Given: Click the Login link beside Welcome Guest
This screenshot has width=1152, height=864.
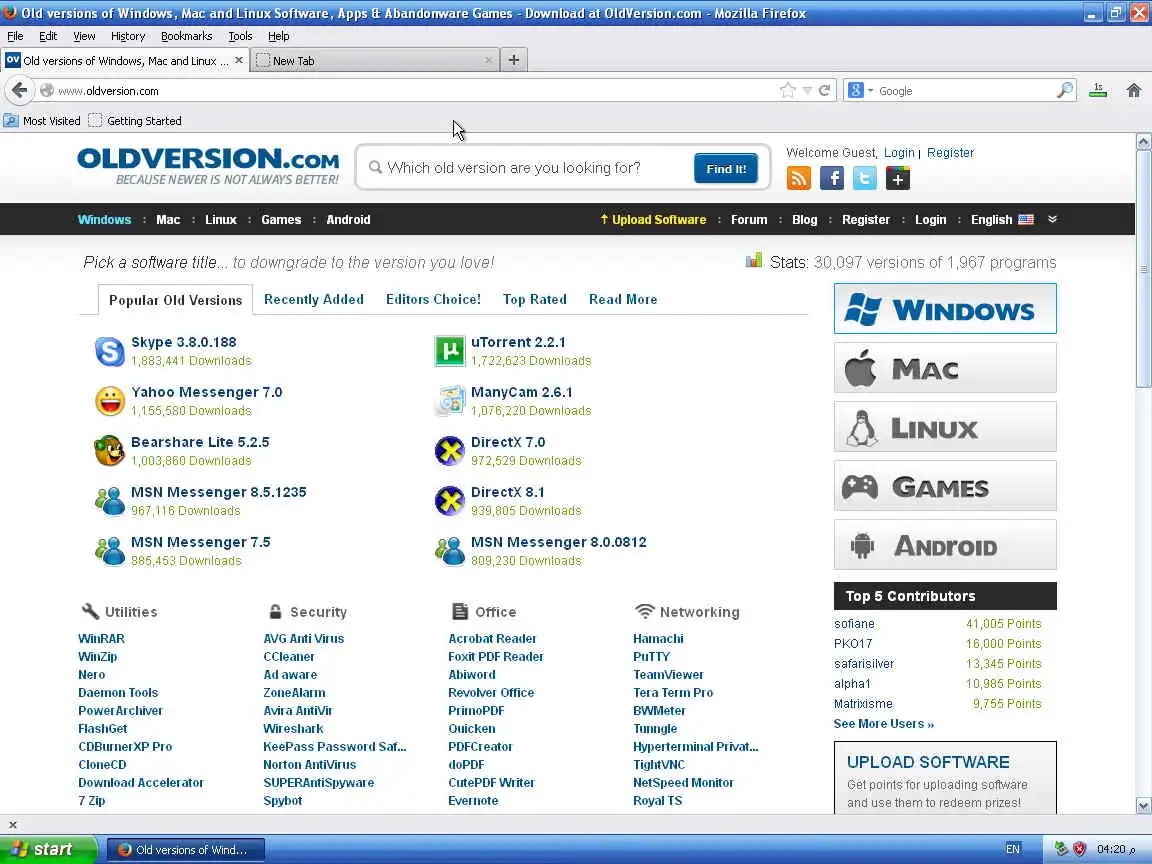Looking at the screenshot, I should click(899, 152).
